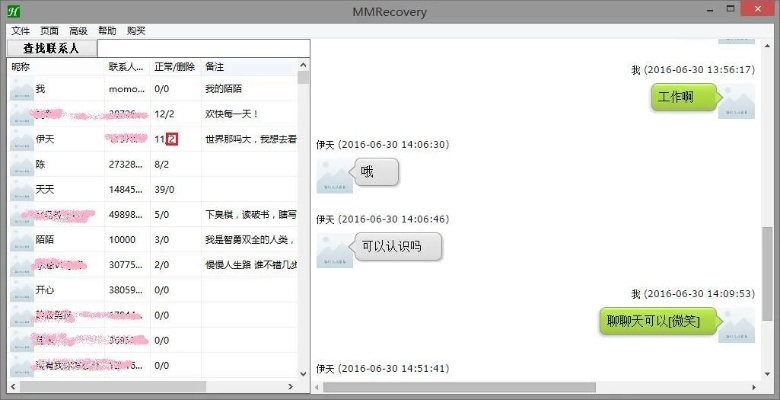Image resolution: width=780 pixels, height=400 pixels.
Task: Click the 工作啊 message bubble
Action: click(684, 98)
